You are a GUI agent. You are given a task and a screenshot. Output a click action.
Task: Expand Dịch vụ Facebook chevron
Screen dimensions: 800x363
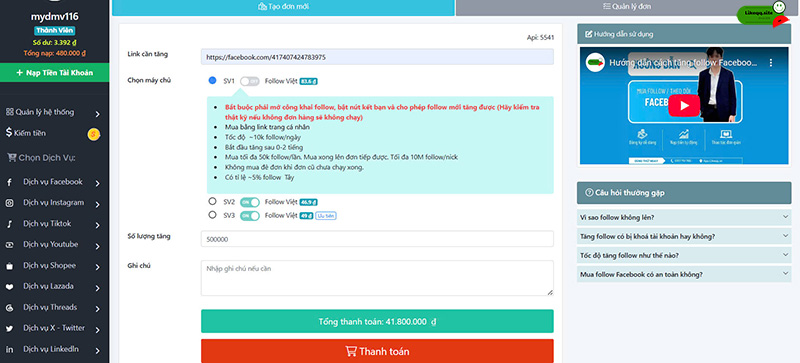[x=97, y=183]
